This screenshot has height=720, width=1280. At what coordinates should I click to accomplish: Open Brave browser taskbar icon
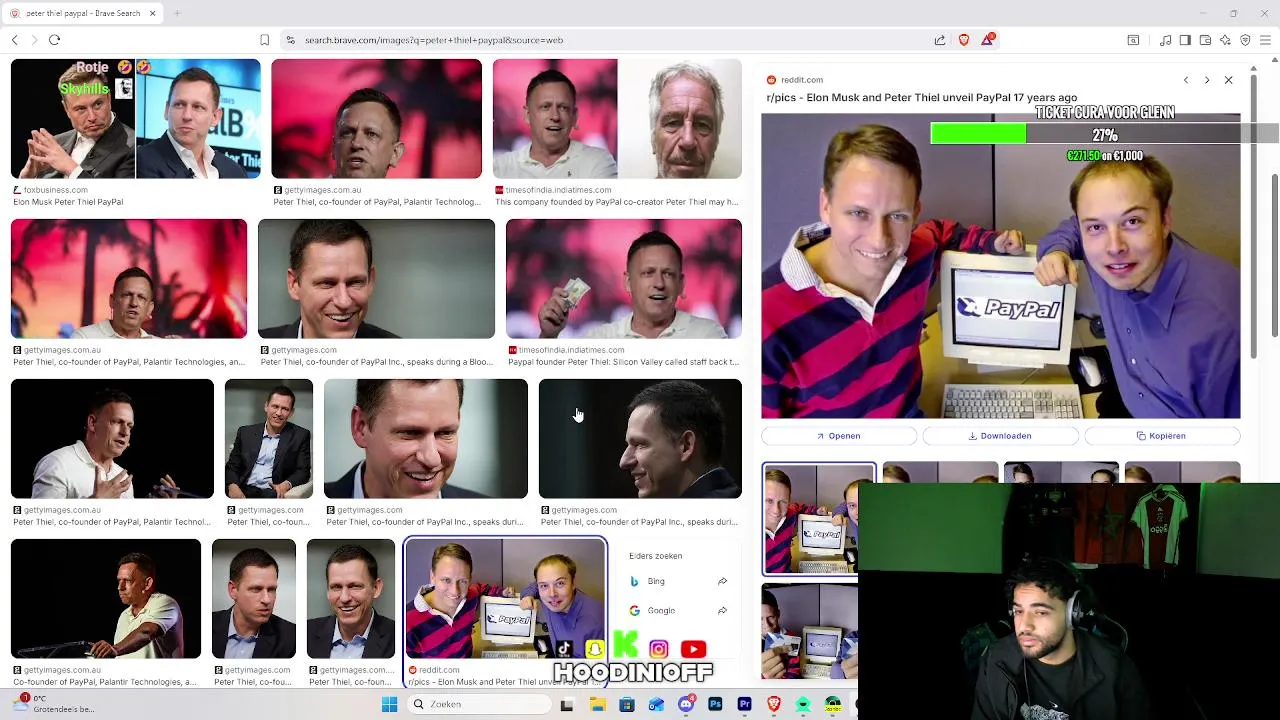click(x=774, y=704)
